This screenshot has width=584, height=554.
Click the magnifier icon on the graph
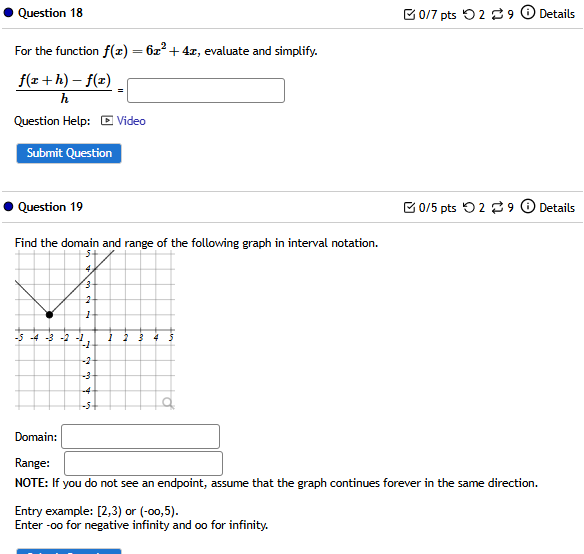pos(168,403)
